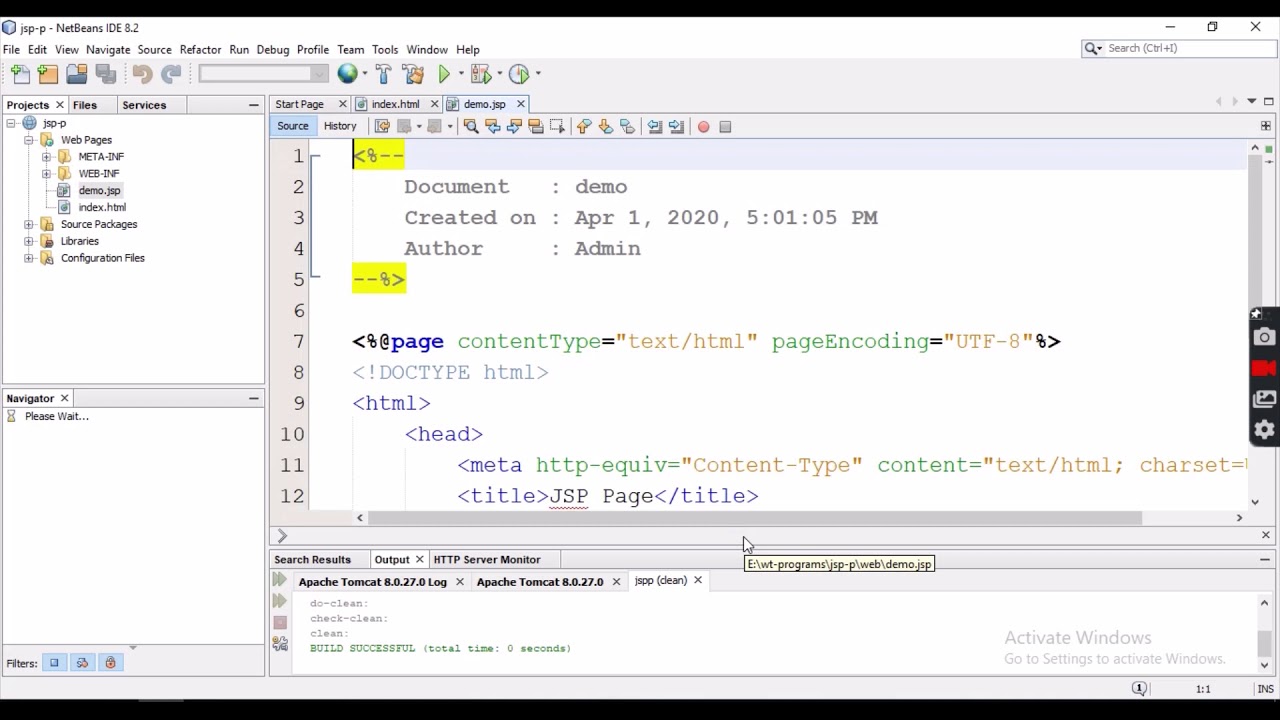Minimize the Navigator panel
The image size is (1280, 720).
pyautogui.click(x=253, y=398)
